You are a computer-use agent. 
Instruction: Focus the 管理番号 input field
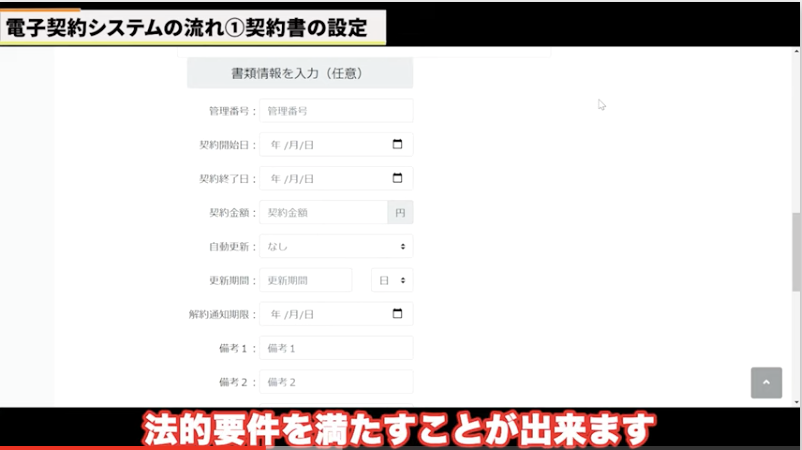pyautogui.click(x=335, y=110)
